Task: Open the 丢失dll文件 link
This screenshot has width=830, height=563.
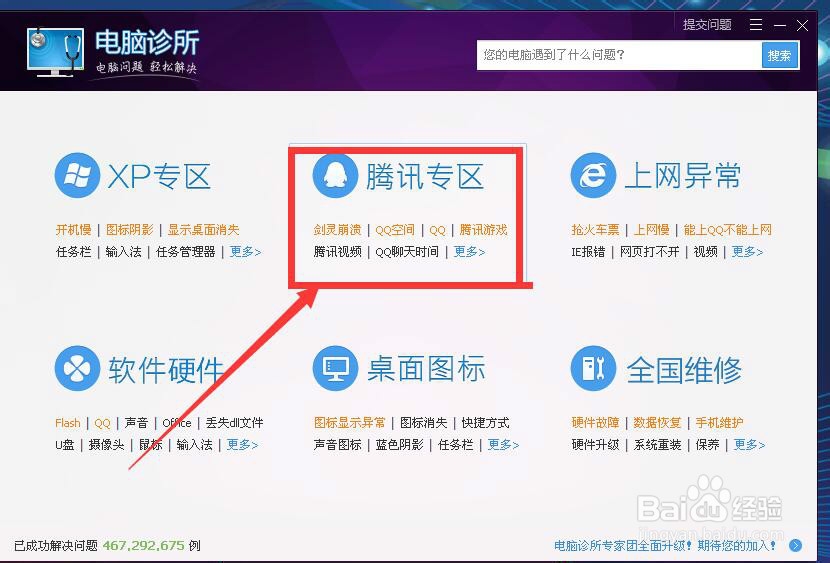Action: coord(234,423)
